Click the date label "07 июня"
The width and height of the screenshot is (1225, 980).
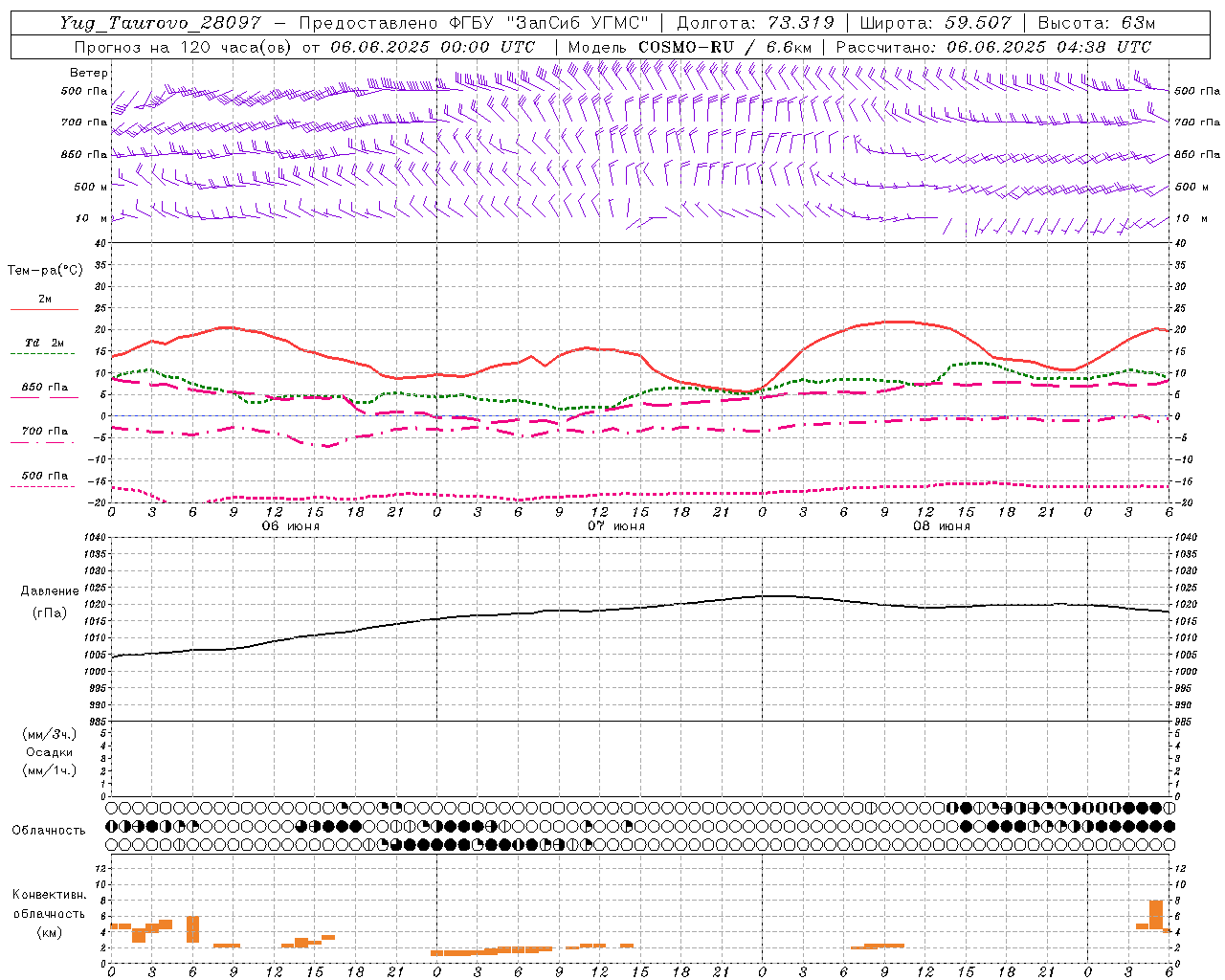tap(616, 526)
